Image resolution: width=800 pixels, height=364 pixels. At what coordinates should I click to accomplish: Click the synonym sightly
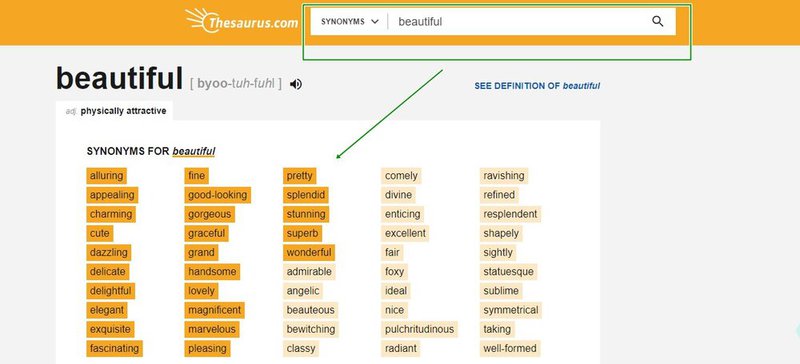[x=498, y=253]
